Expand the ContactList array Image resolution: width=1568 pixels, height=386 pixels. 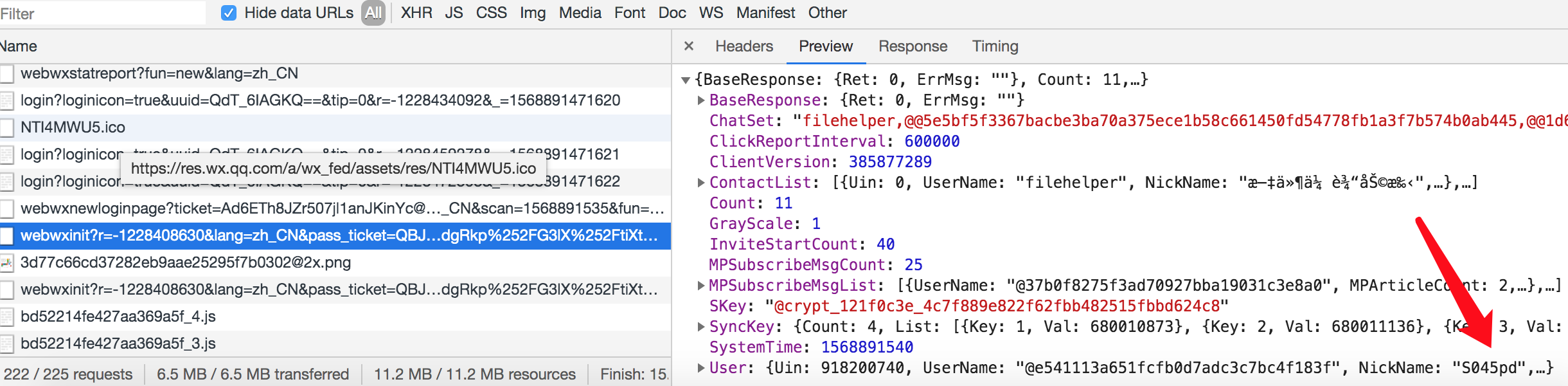[x=701, y=183]
